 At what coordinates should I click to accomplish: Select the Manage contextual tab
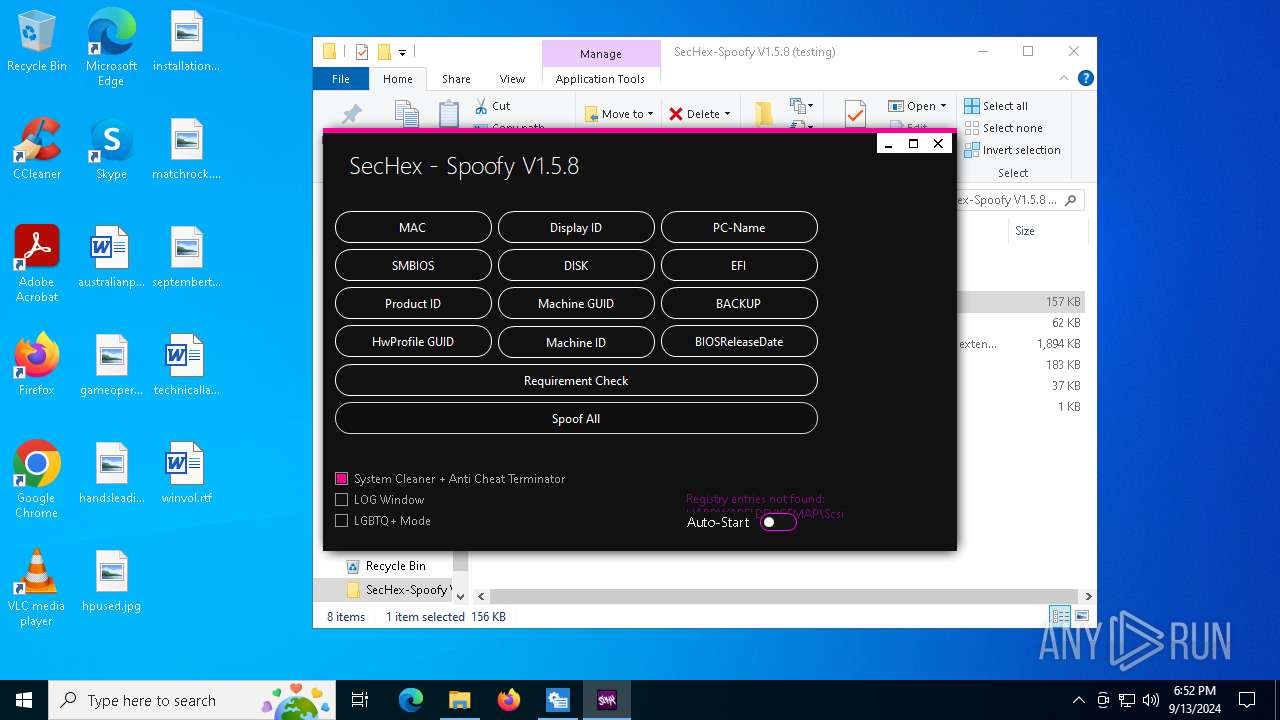pyautogui.click(x=600, y=54)
